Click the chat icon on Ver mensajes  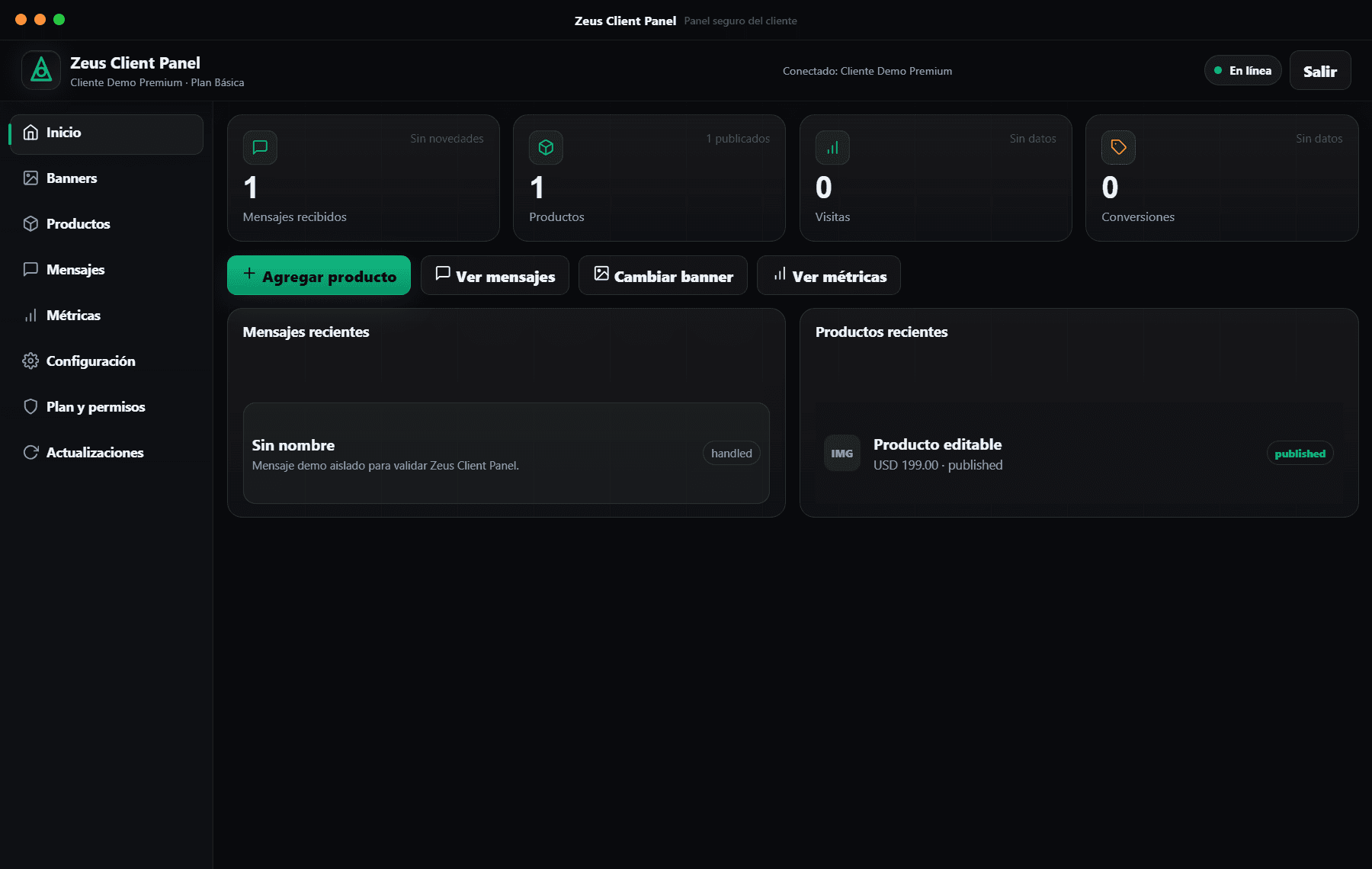pos(443,274)
